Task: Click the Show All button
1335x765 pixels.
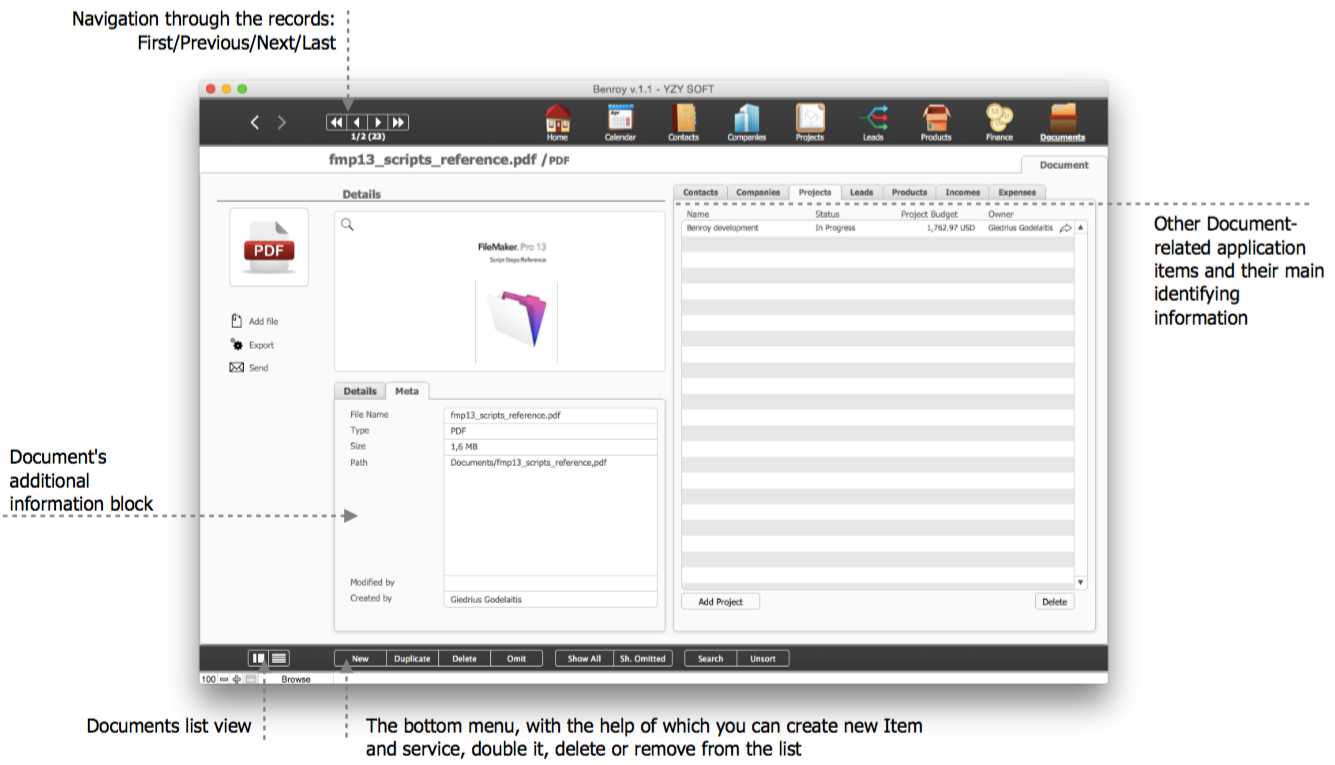Action: pyautogui.click(x=584, y=658)
